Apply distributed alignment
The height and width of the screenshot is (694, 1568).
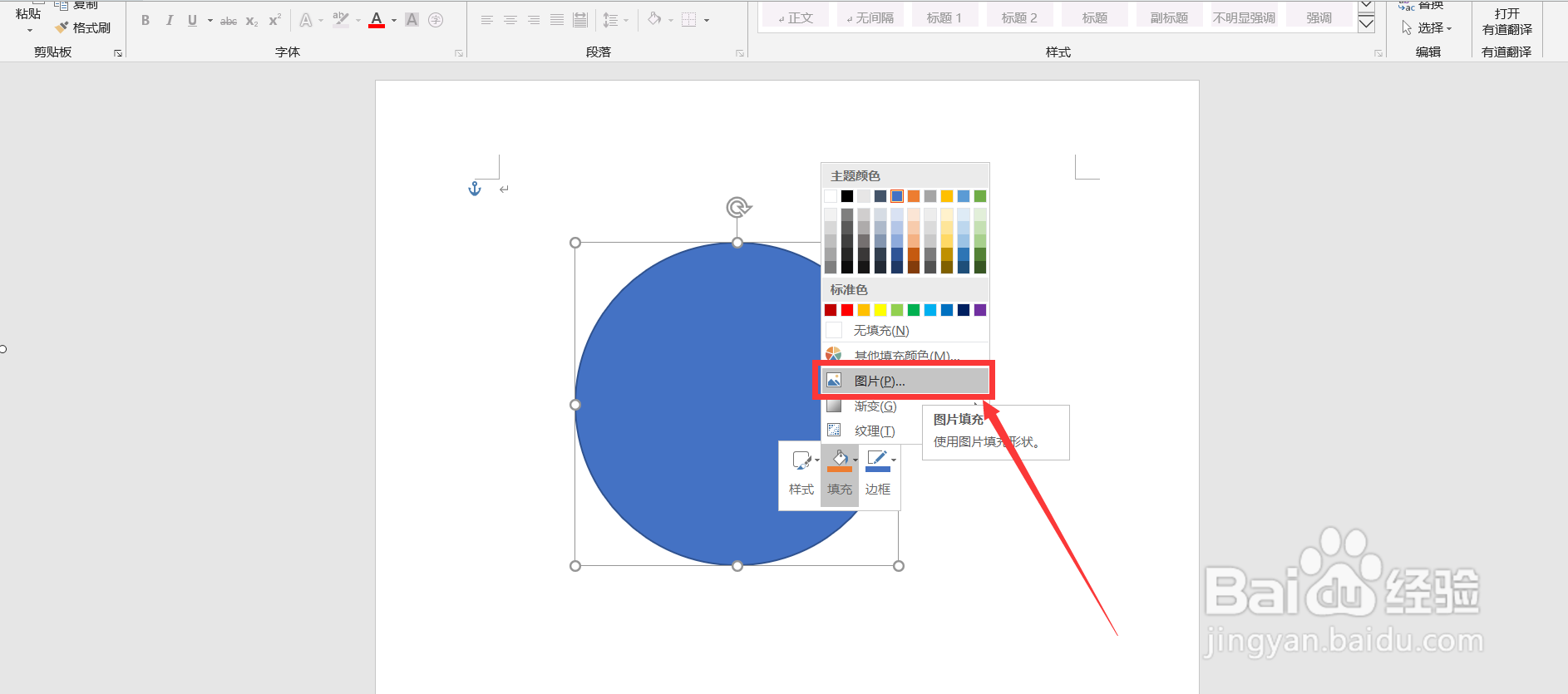pyautogui.click(x=580, y=20)
